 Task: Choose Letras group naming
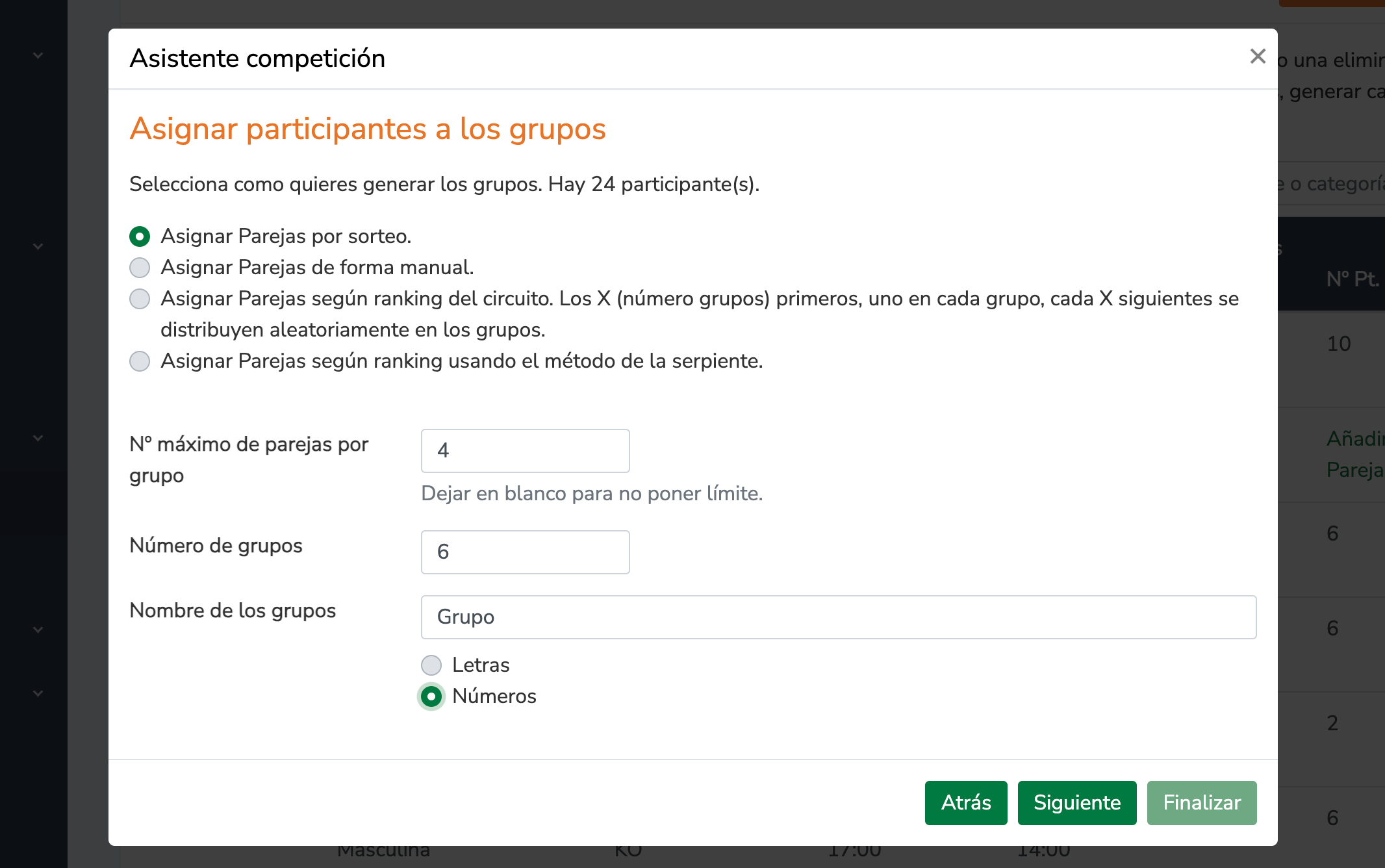tap(431, 665)
